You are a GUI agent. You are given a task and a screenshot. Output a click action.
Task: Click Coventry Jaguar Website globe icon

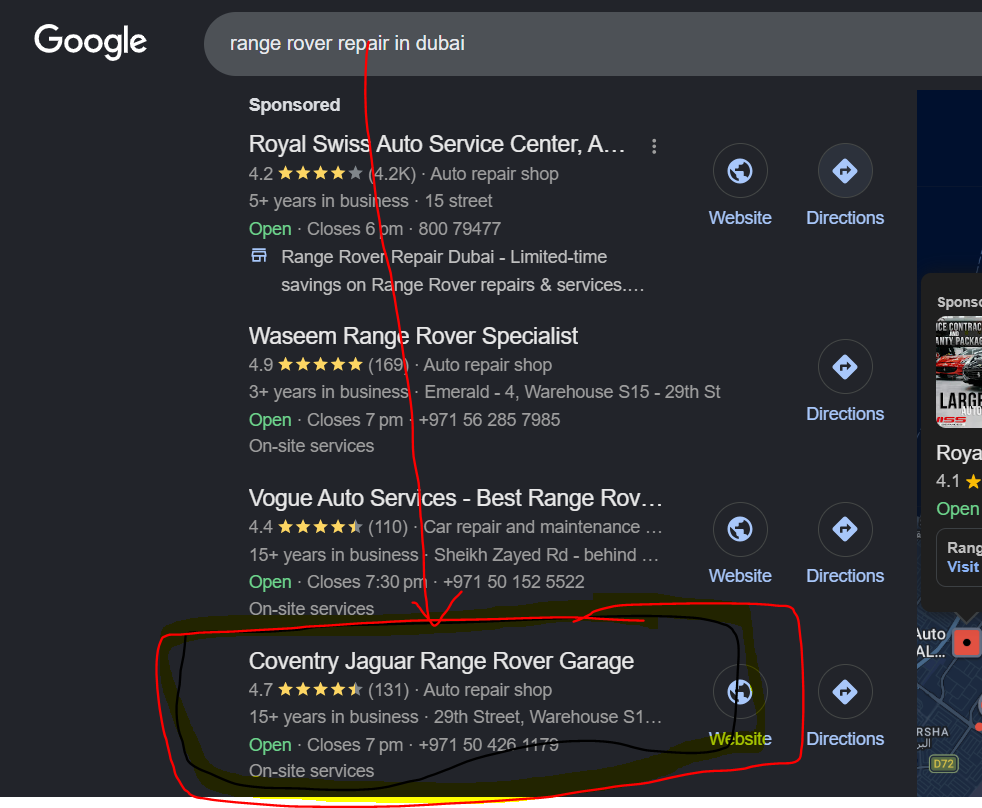coord(740,691)
